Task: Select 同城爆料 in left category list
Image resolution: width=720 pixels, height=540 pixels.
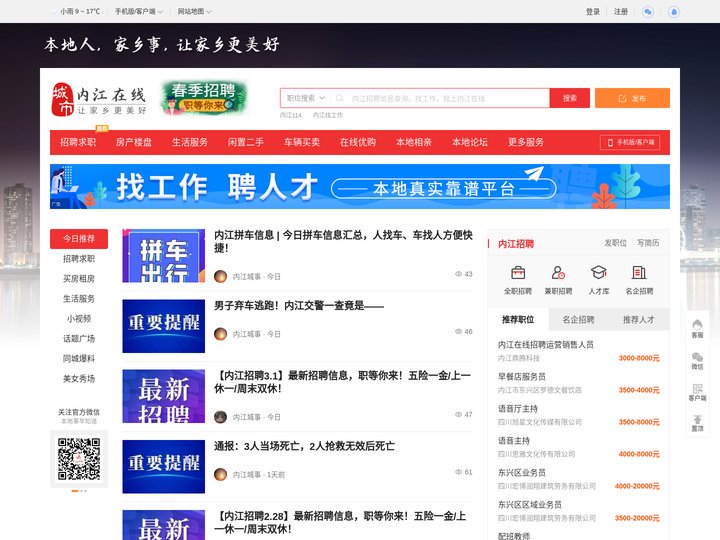Action: (79, 359)
